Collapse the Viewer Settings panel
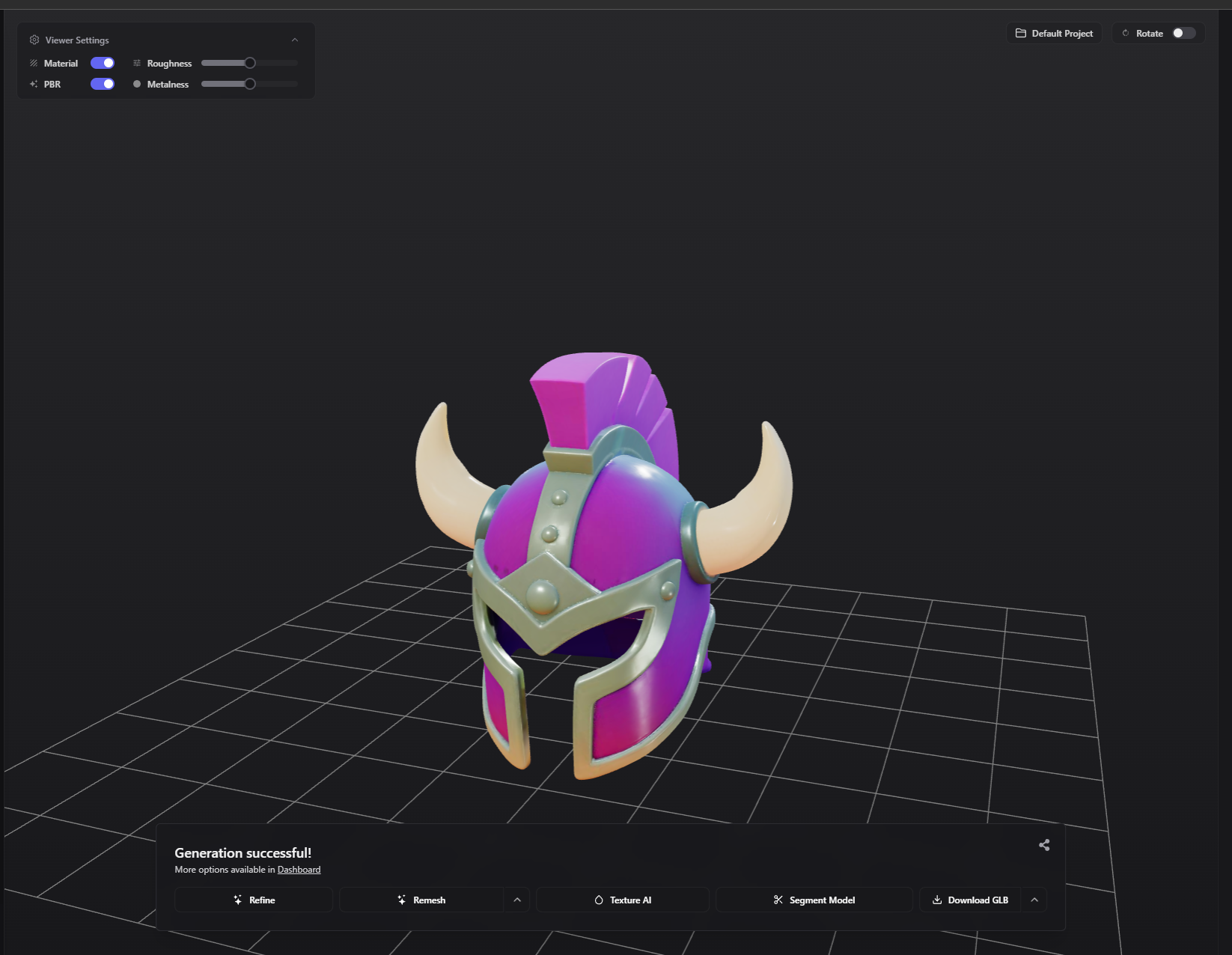This screenshot has height=955, width=1232. [x=295, y=40]
